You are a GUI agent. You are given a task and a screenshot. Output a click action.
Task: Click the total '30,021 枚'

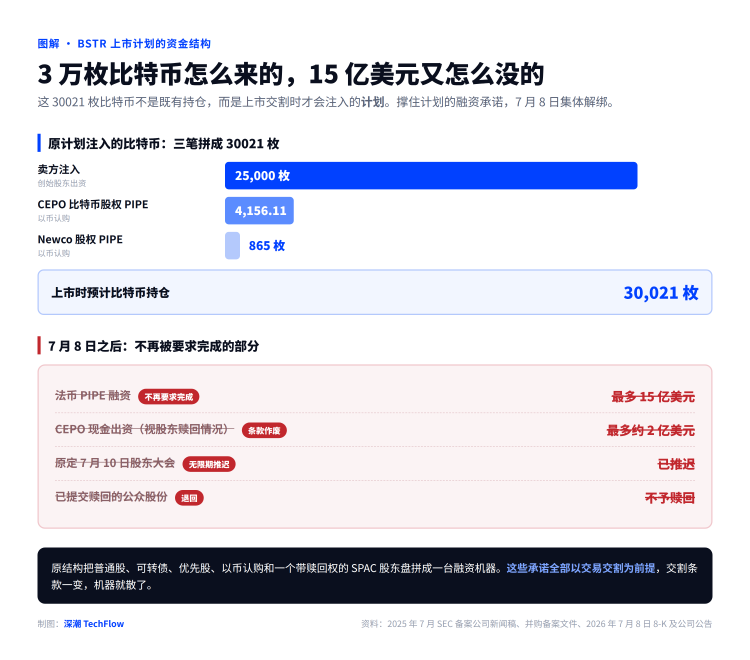661,293
